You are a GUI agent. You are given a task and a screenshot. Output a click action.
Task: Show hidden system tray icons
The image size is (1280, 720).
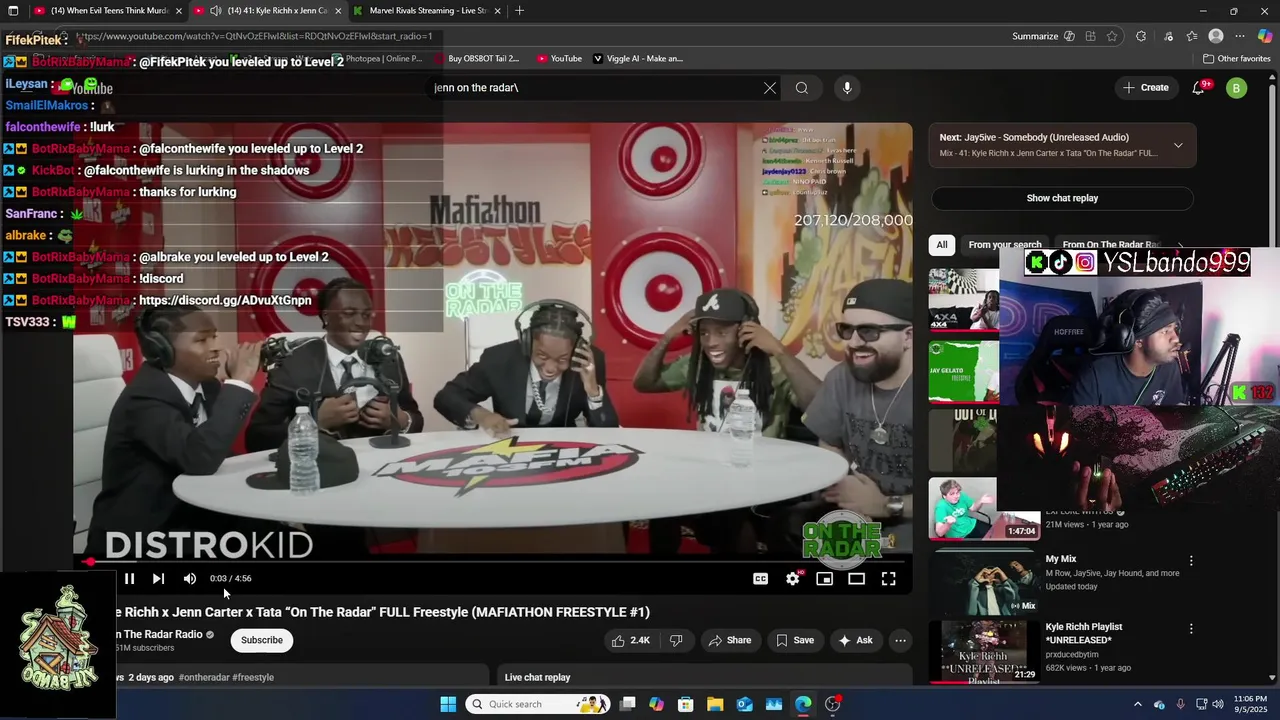(x=1137, y=704)
